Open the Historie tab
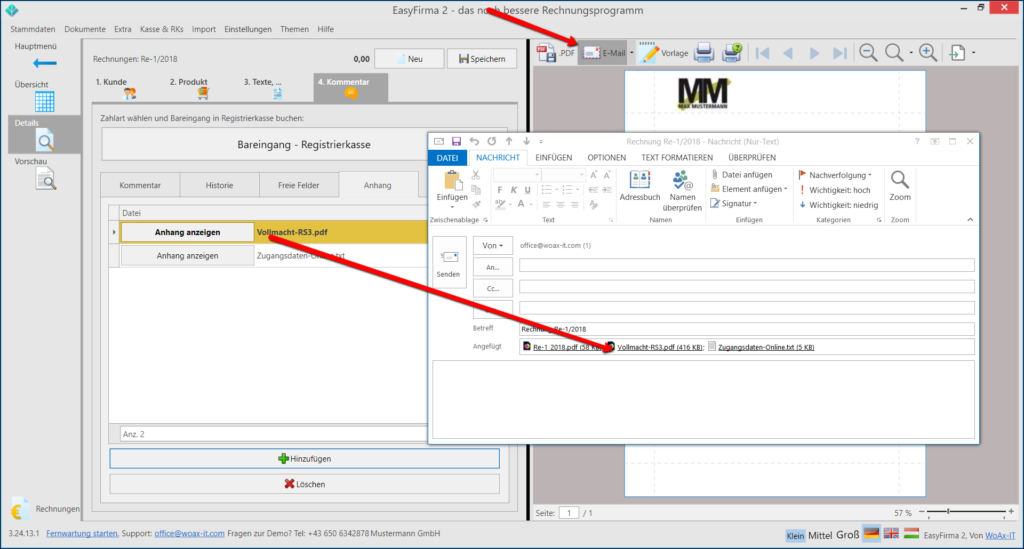The height and width of the screenshot is (549, 1024). [219, 185]
